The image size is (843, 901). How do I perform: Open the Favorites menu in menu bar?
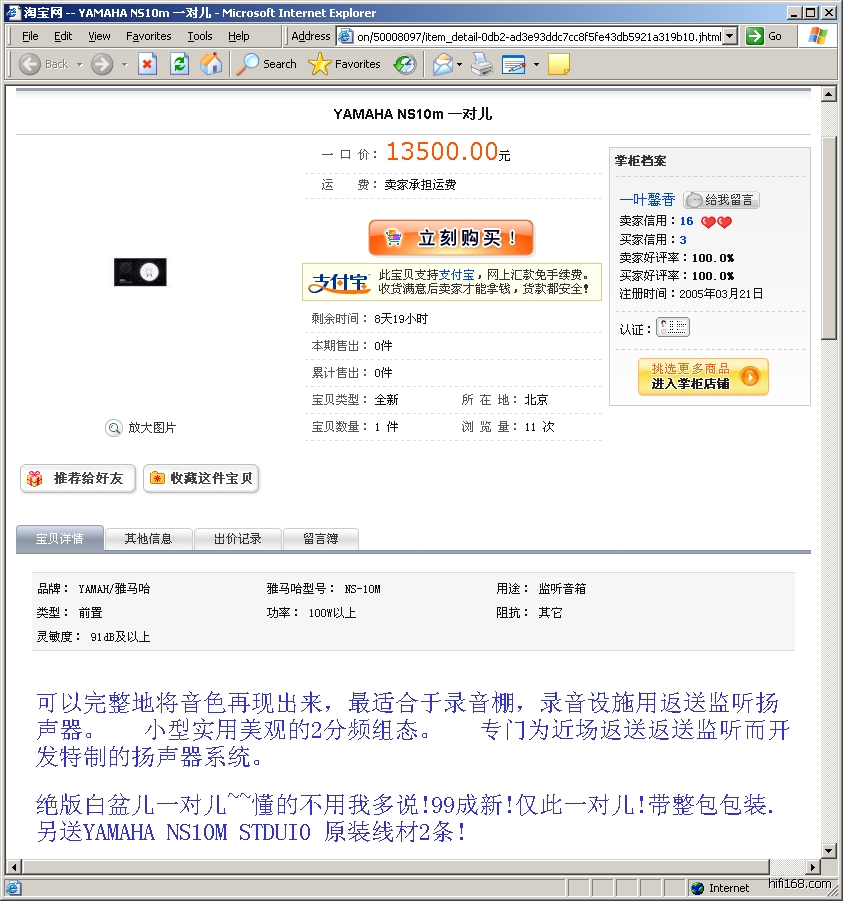148,36
